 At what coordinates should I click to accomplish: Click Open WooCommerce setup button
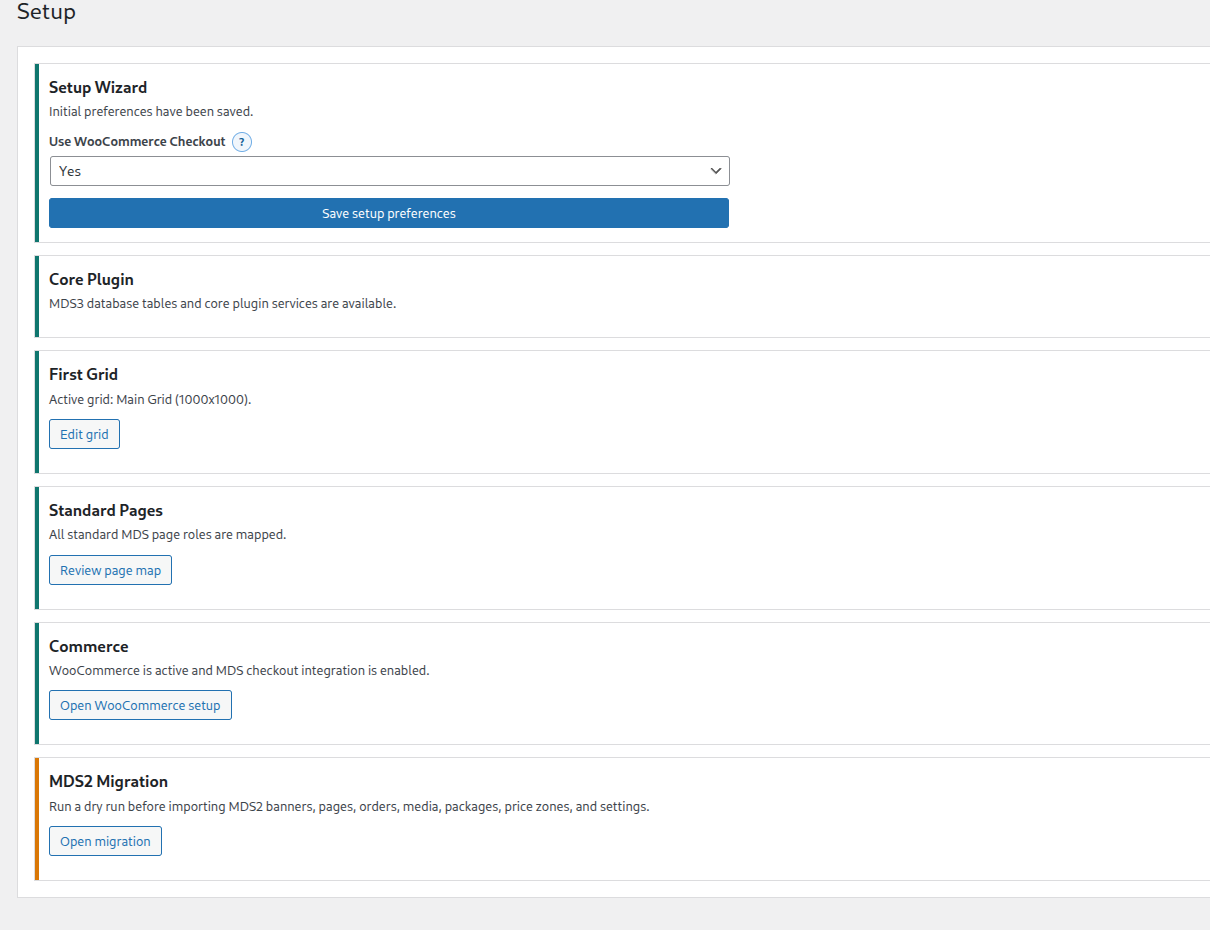[140, 705]
